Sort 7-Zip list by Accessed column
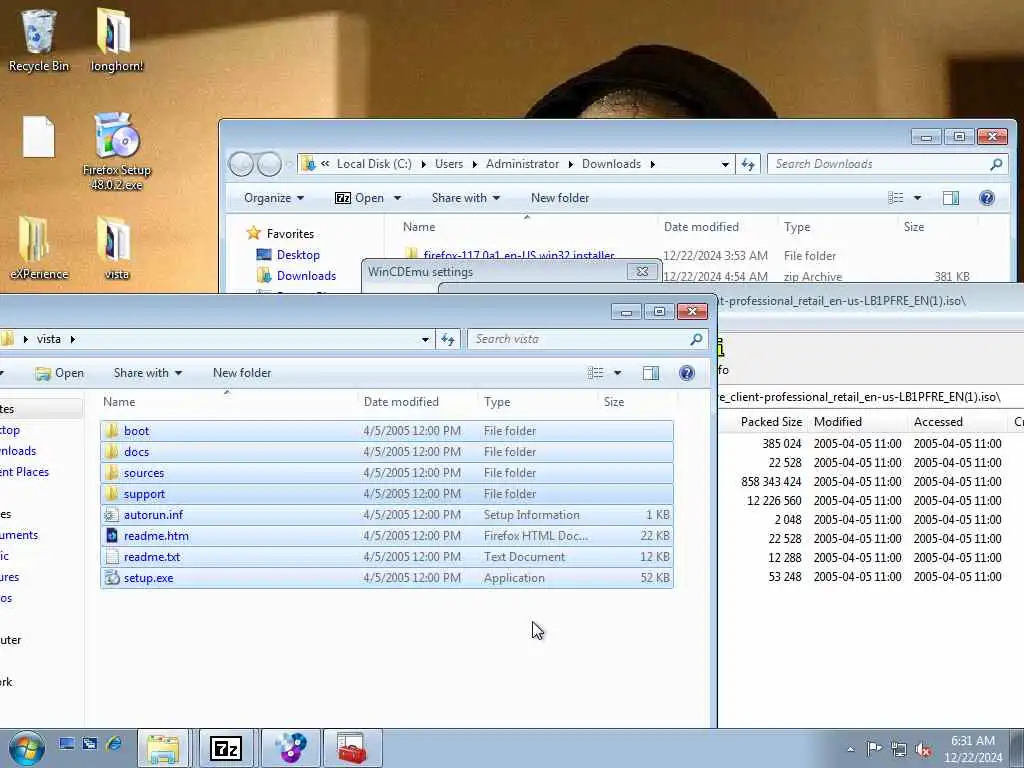This screenshot has height=768, width=1024. point(957,422)
